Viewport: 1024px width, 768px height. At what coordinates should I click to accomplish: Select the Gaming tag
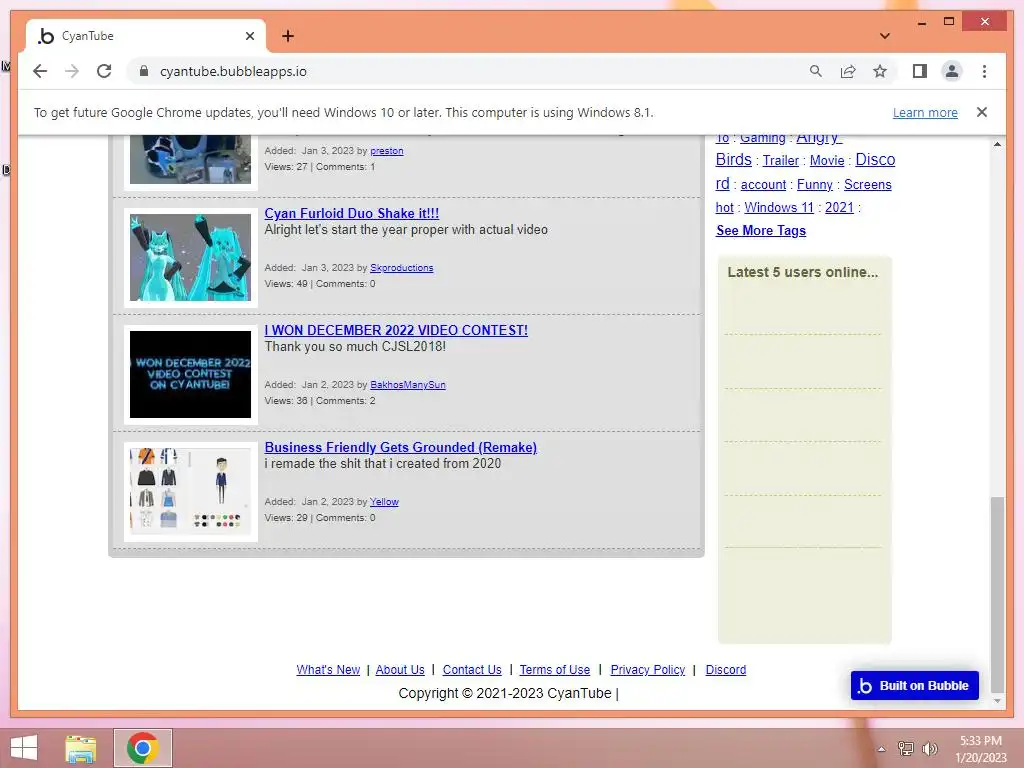click(762, 138)
